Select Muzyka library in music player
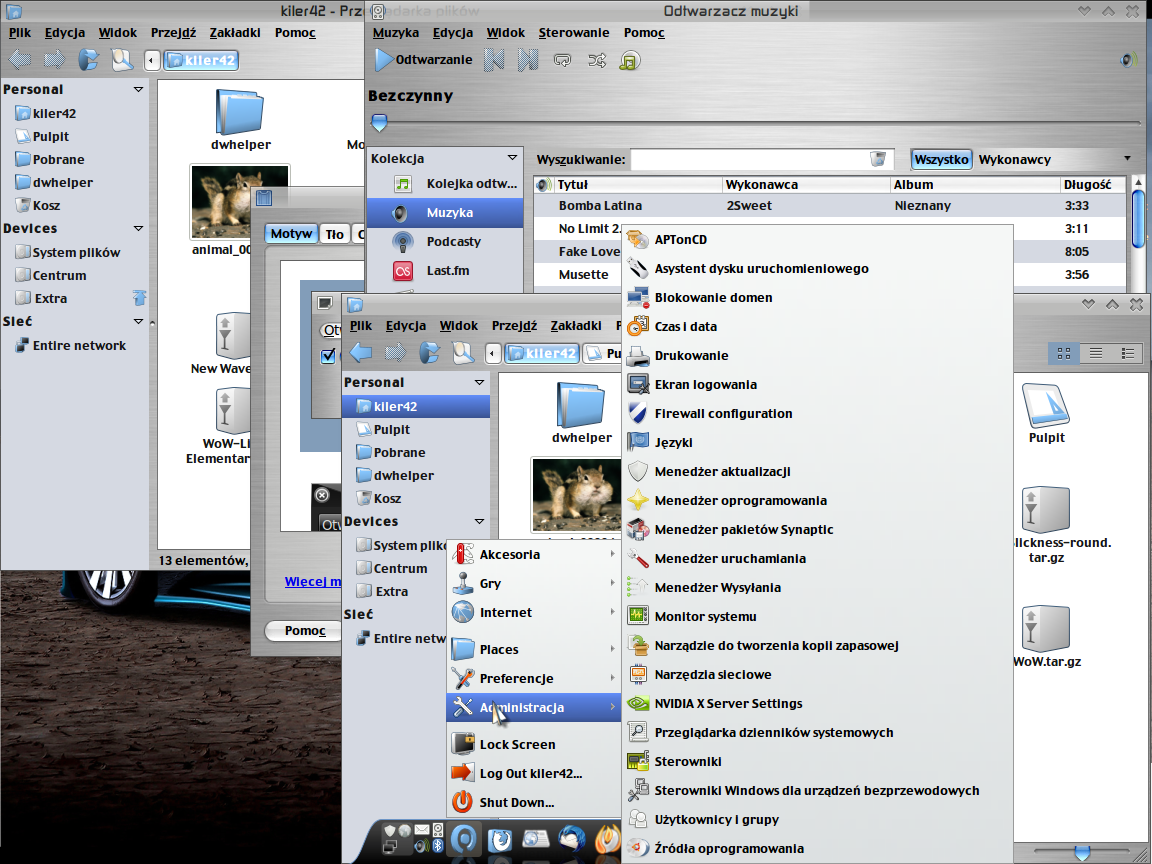The height and width of the screenshot is (864, 1152). [x=444, y=213]
